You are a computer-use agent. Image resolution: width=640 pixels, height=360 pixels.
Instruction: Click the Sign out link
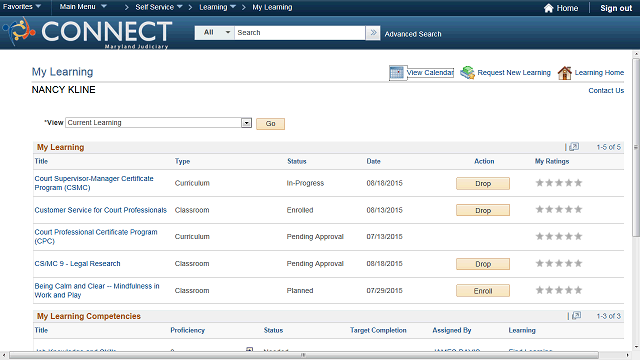point(616,8)
